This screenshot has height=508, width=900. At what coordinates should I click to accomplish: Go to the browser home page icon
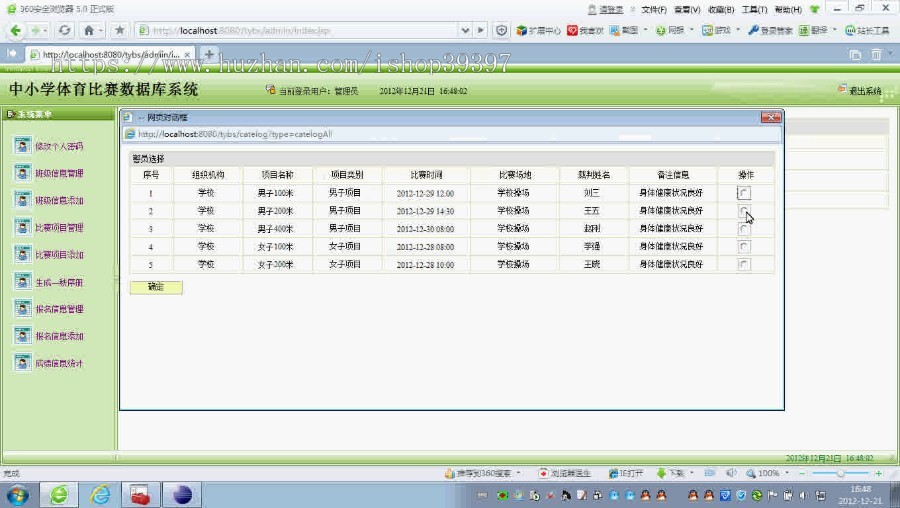pos(88,30)
